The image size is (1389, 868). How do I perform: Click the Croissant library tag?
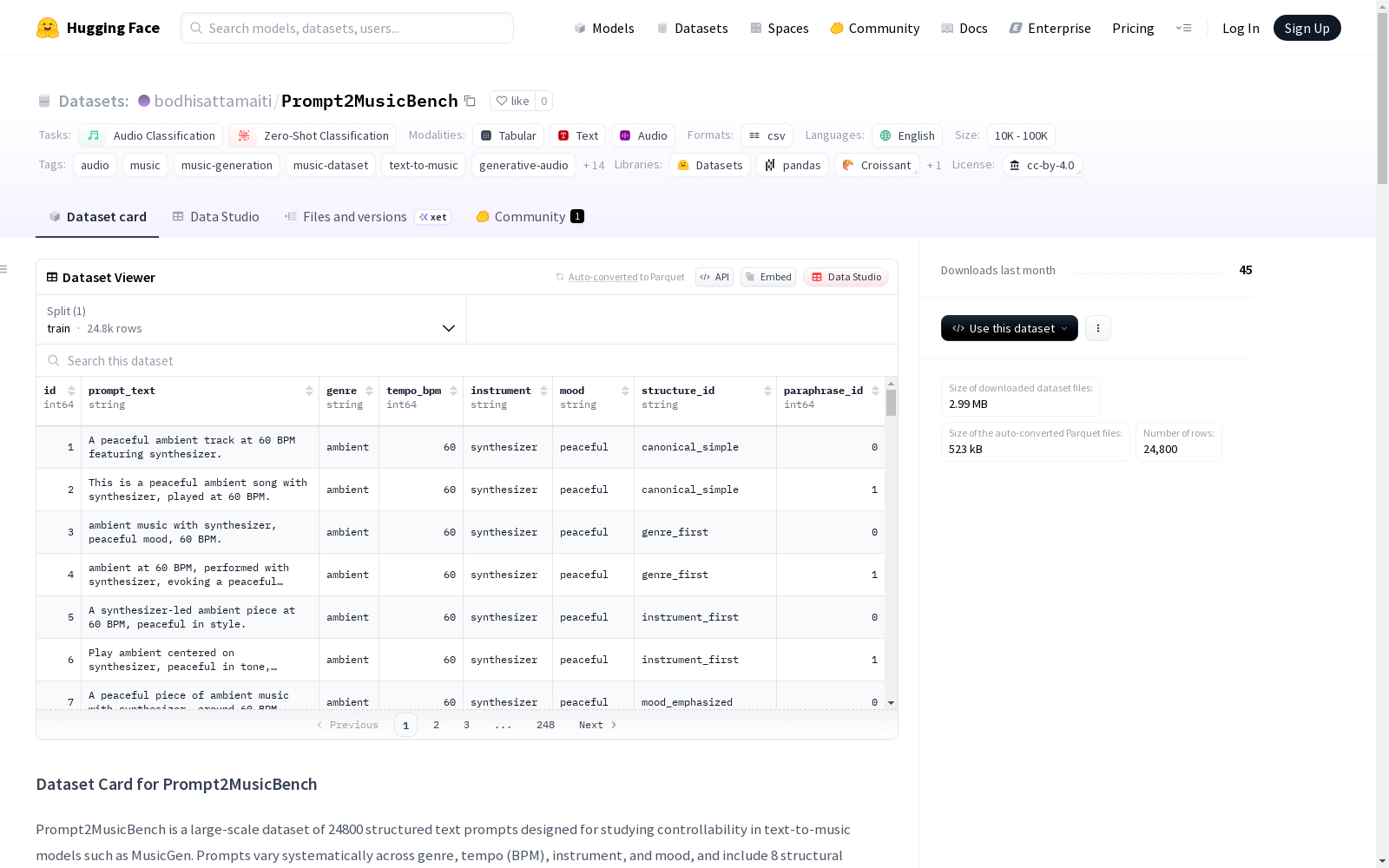[877, 165]
